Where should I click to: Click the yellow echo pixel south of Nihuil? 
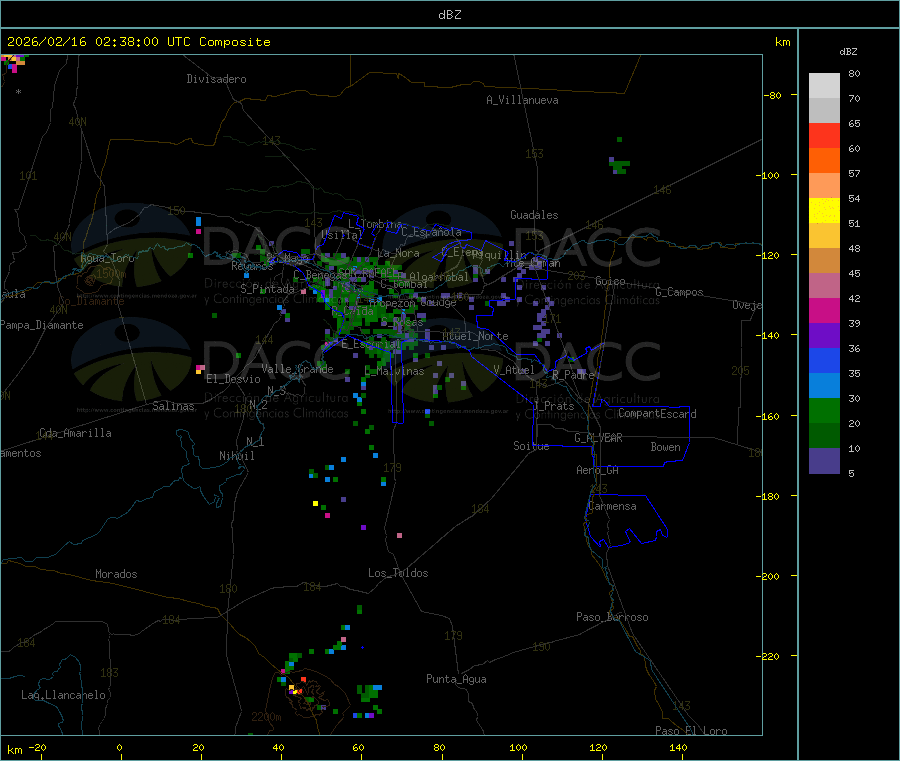click(315, 503)
